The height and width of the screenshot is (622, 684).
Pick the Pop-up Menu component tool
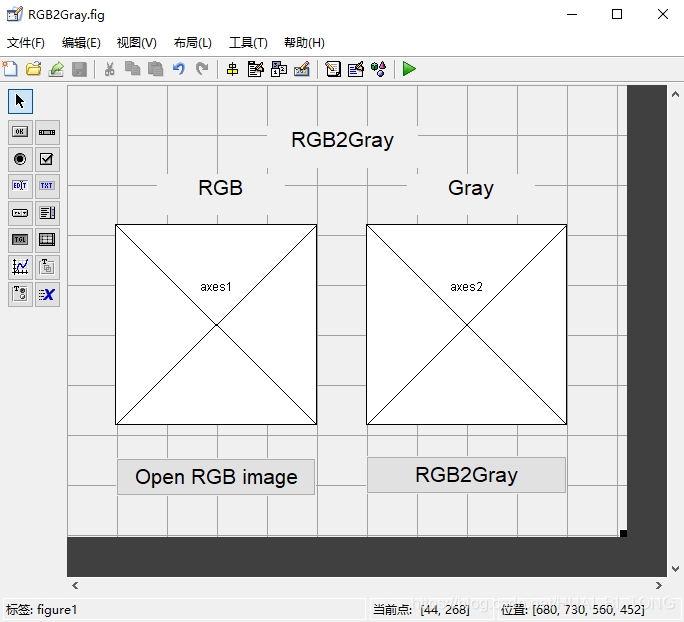20,213
